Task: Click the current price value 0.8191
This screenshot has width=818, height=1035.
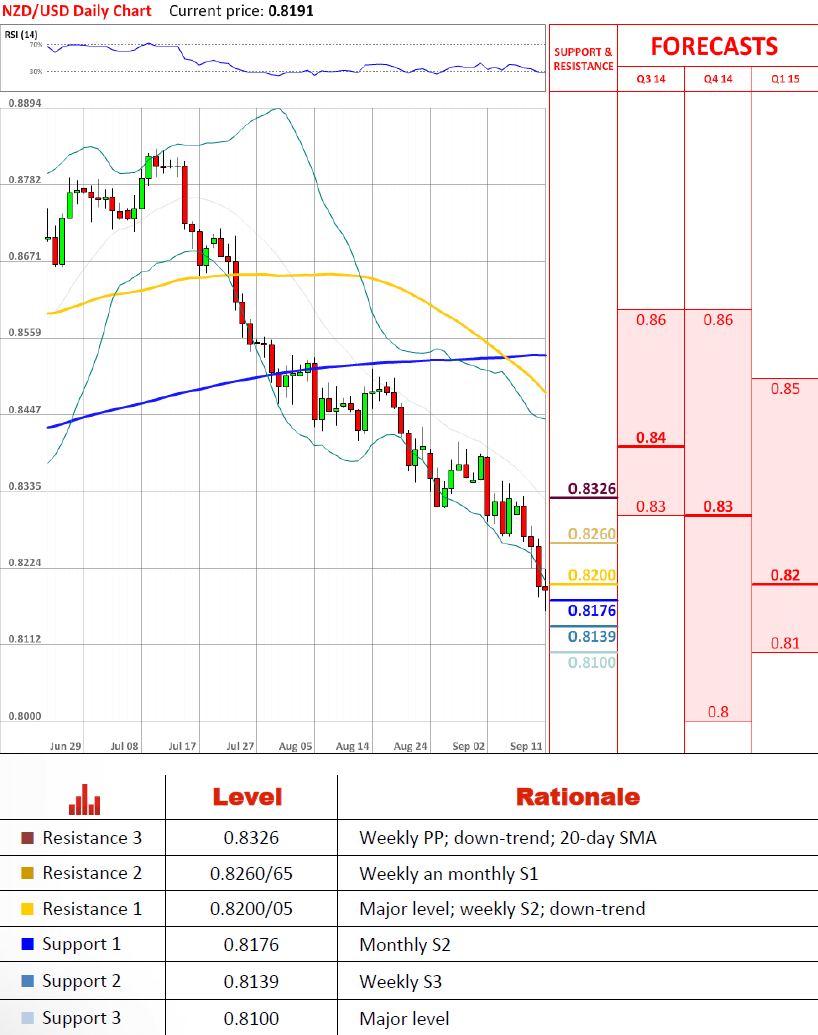Action: pyautogui.click(x=291, y=11)
